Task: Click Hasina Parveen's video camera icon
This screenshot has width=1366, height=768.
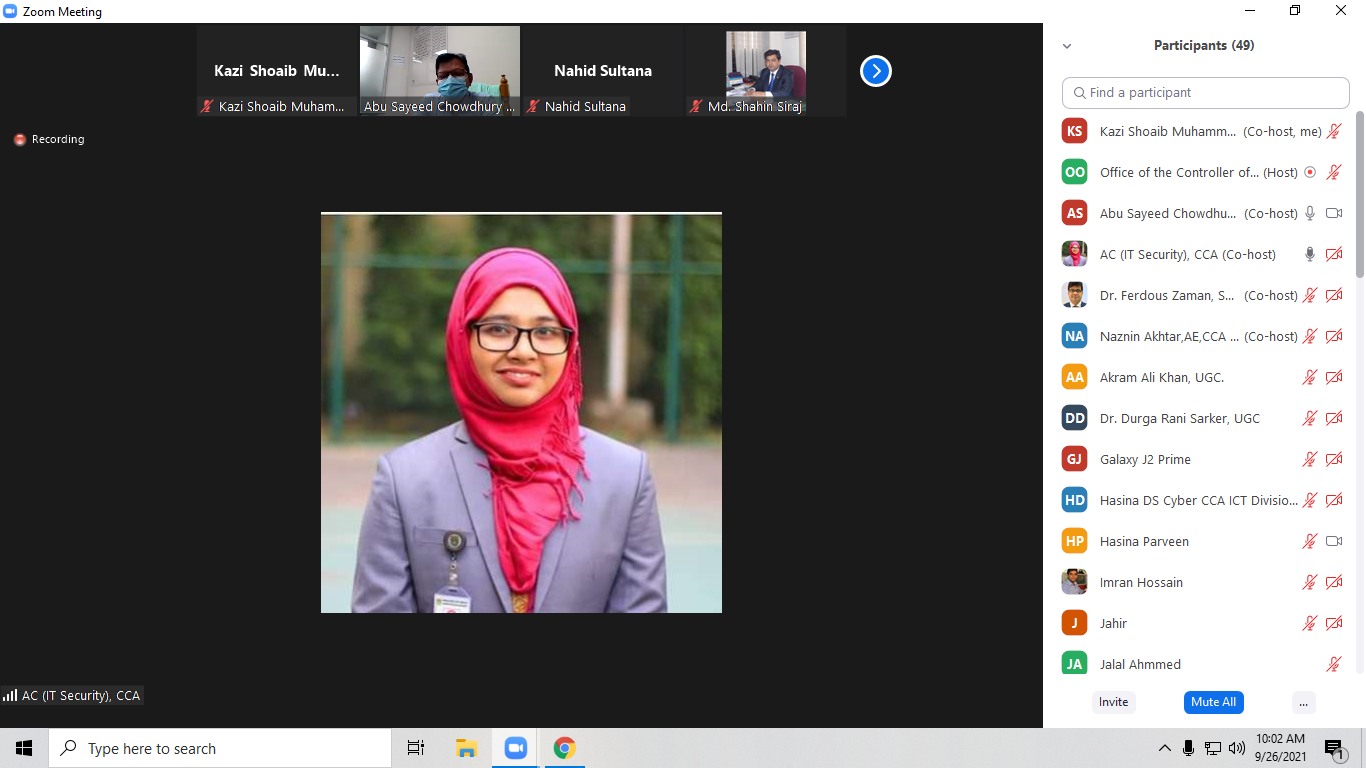Action: (1333, 541)
